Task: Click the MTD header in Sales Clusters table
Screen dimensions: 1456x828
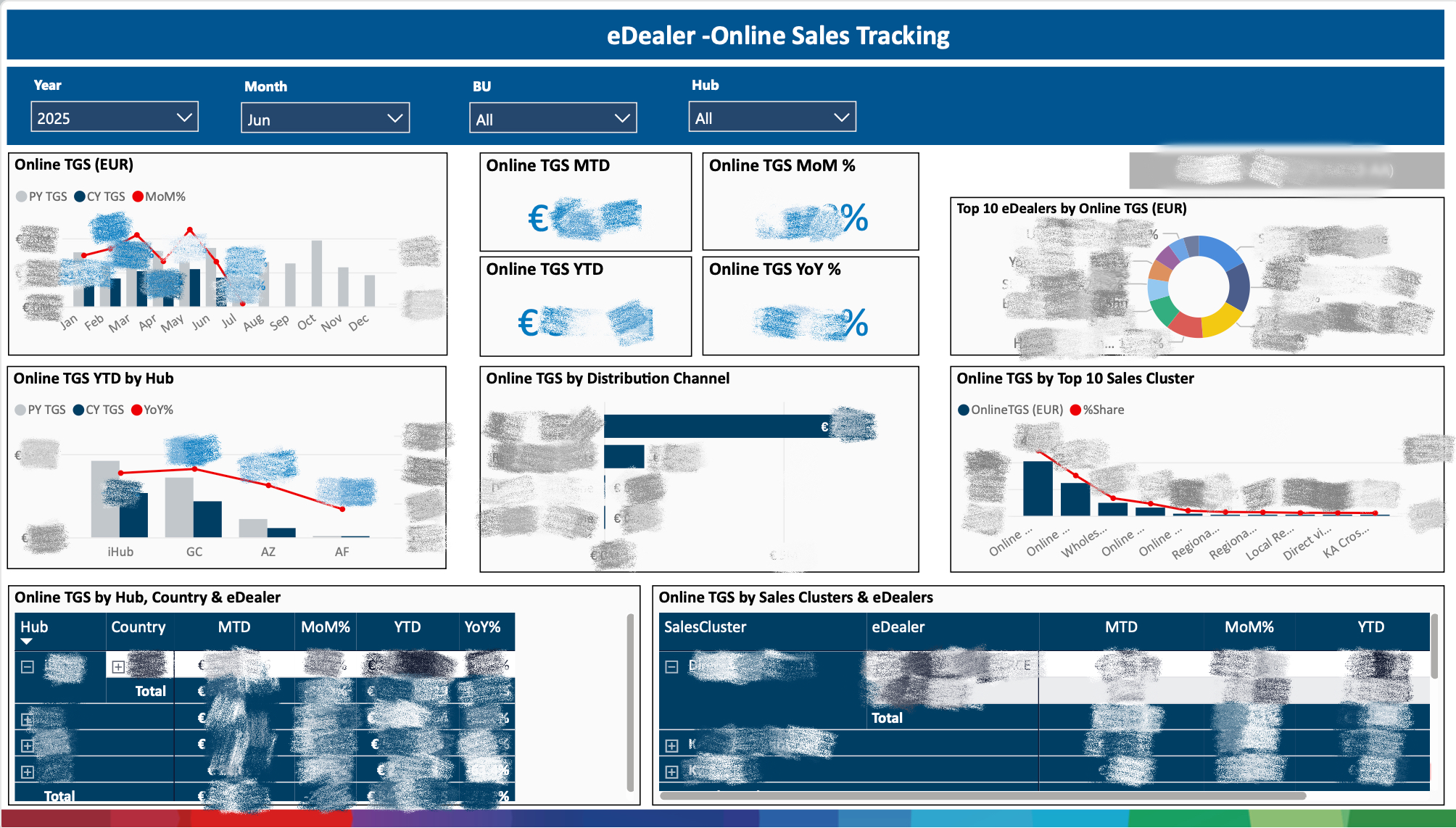Action: (x=1121, y=627)
